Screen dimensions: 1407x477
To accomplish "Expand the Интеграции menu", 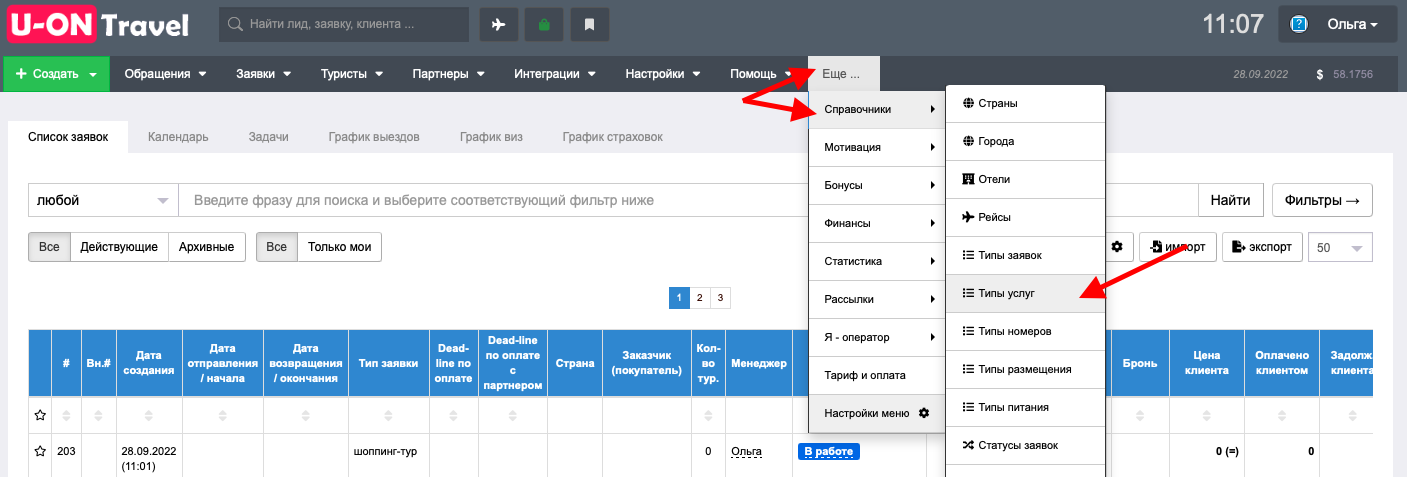I will coord(555,74).
